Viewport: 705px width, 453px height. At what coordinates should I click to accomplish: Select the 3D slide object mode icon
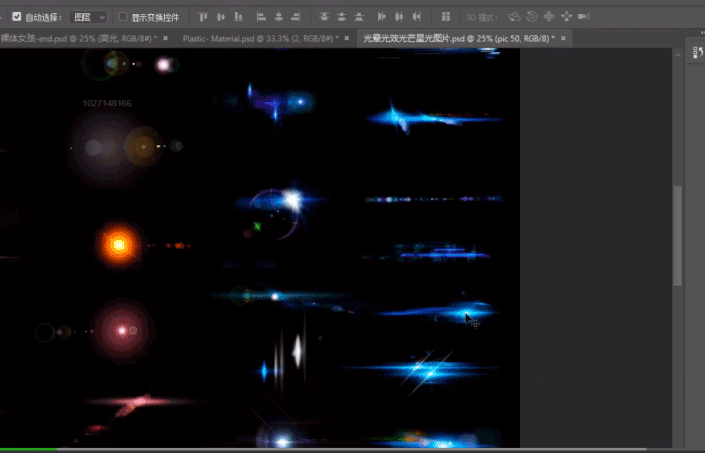click(x=567, y=17)
